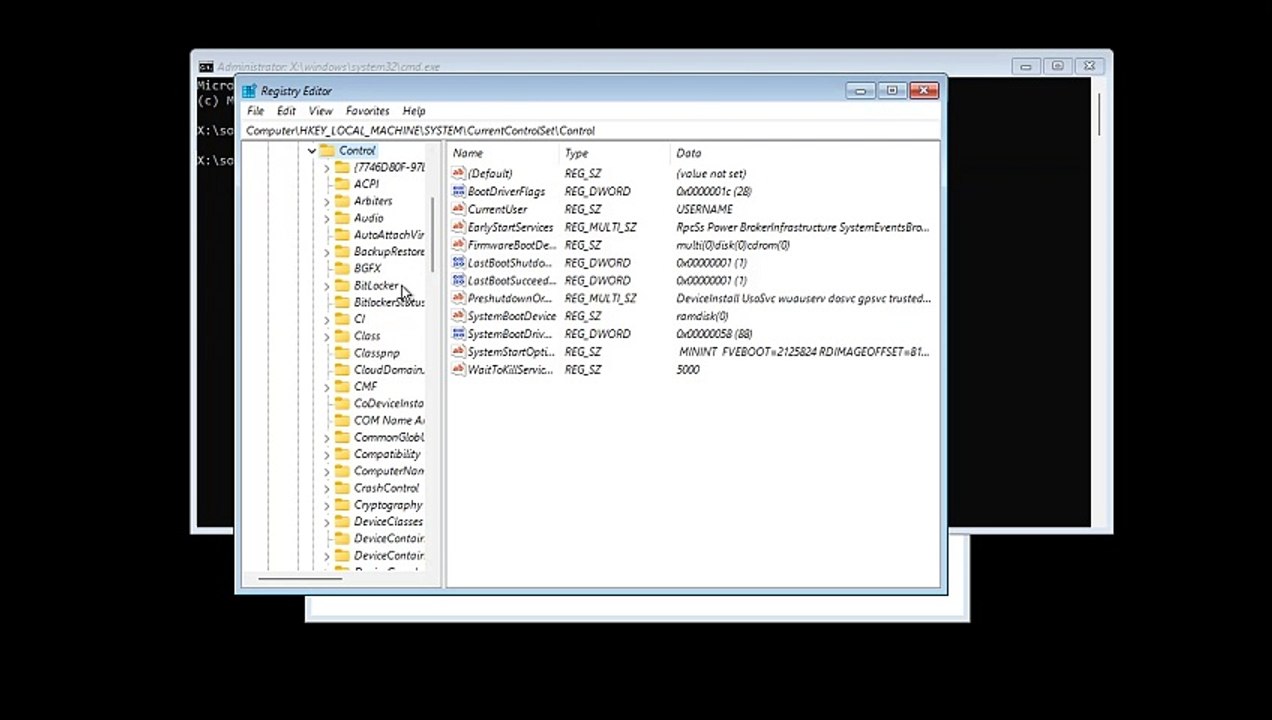Open the Edit menu
Viewport: 1272px width, 720px height.
pos(286,111)
